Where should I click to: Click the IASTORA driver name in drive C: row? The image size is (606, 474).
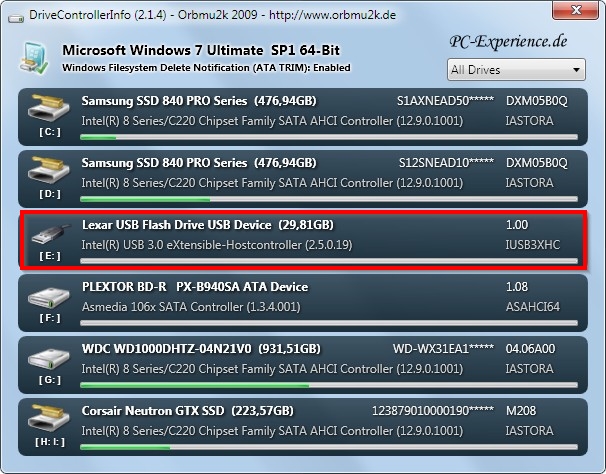[529, 121]
